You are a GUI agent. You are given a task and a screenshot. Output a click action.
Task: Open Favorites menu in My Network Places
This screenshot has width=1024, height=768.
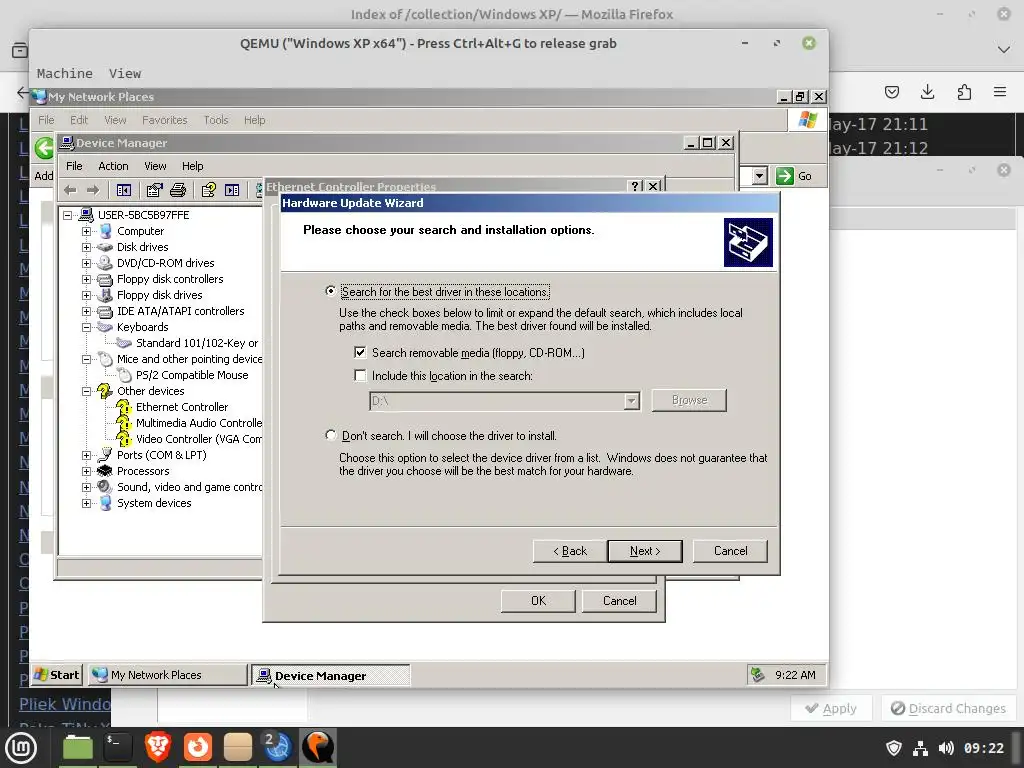pos(165,120)
